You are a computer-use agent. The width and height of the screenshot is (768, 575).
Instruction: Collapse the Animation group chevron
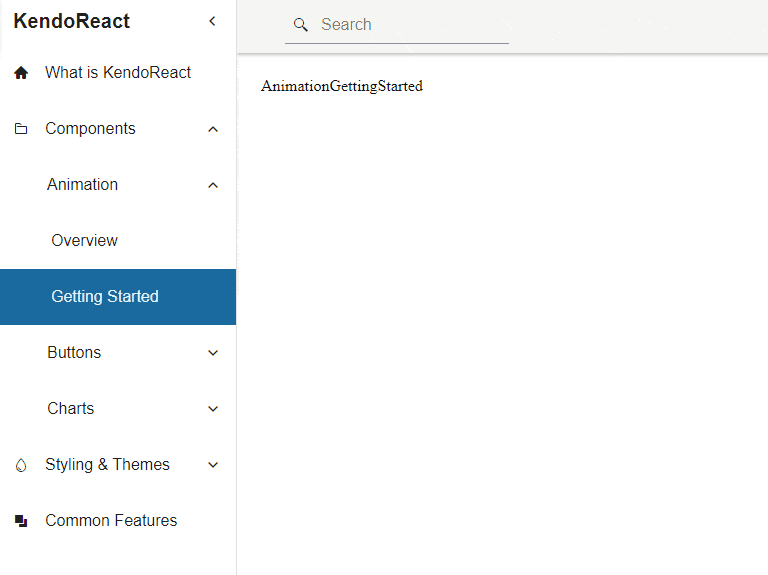tap(213, 185)
